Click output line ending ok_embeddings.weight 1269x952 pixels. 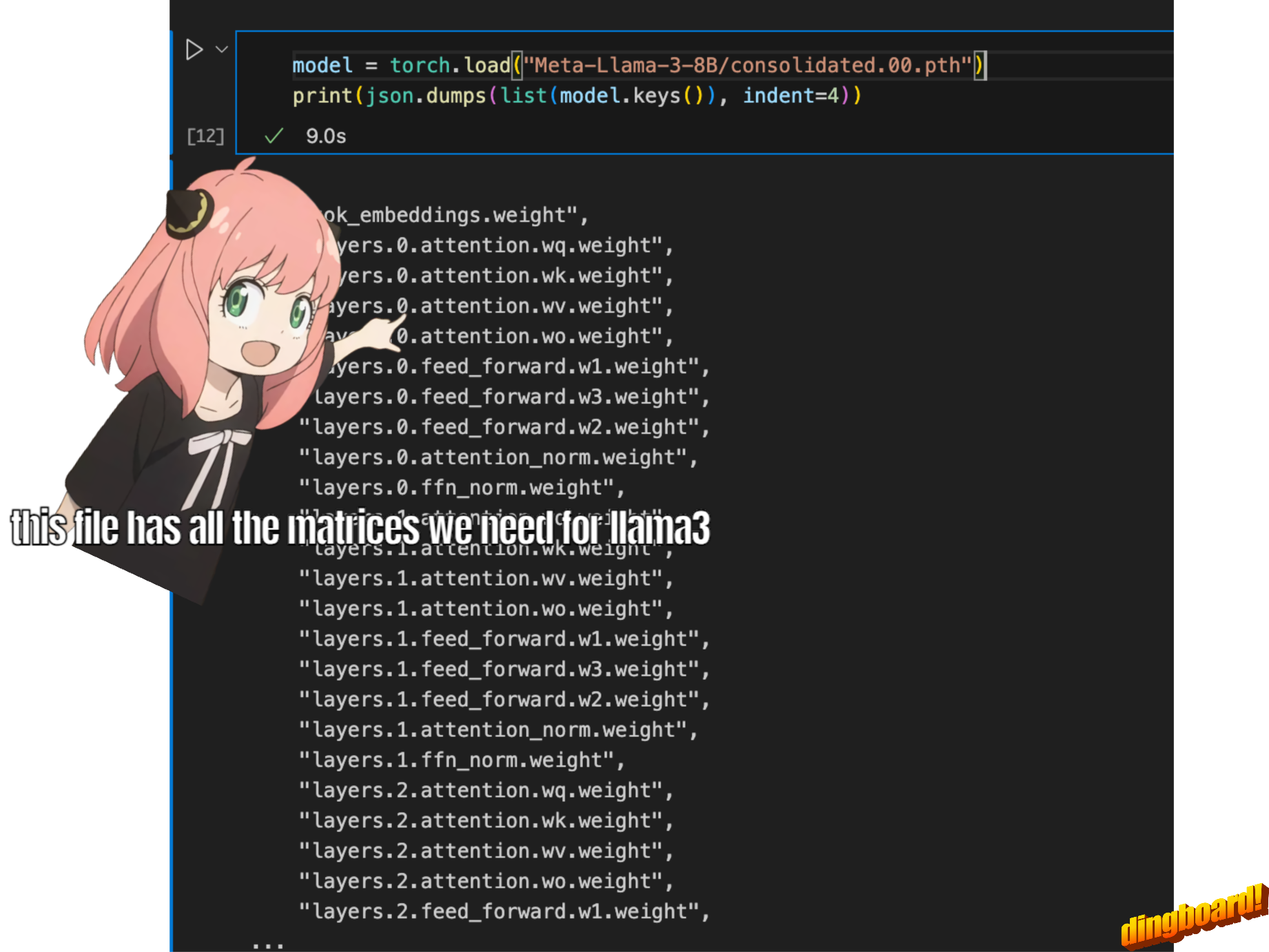tap(456, 215)
